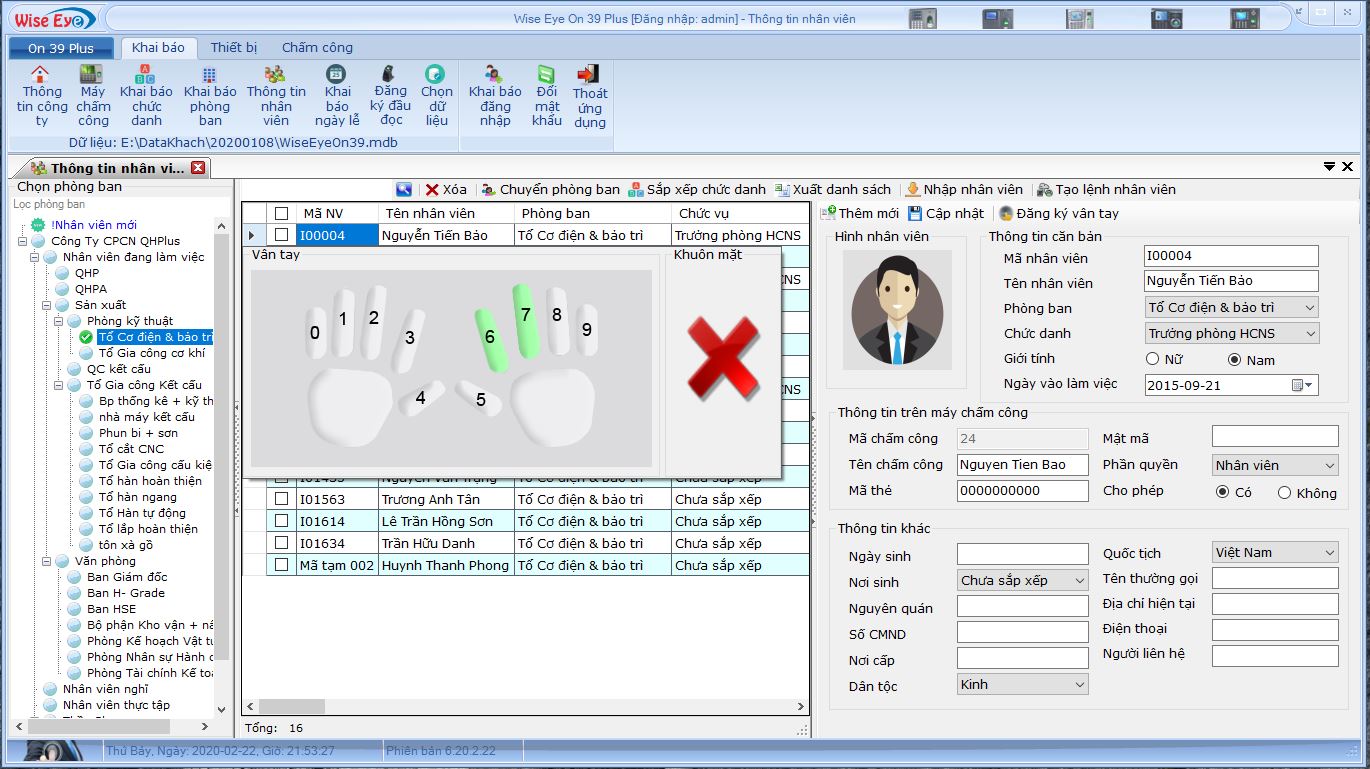Screen dimensions: 1370x769
Task: Click the Máy chấm công icon
Action: (92, 75)
